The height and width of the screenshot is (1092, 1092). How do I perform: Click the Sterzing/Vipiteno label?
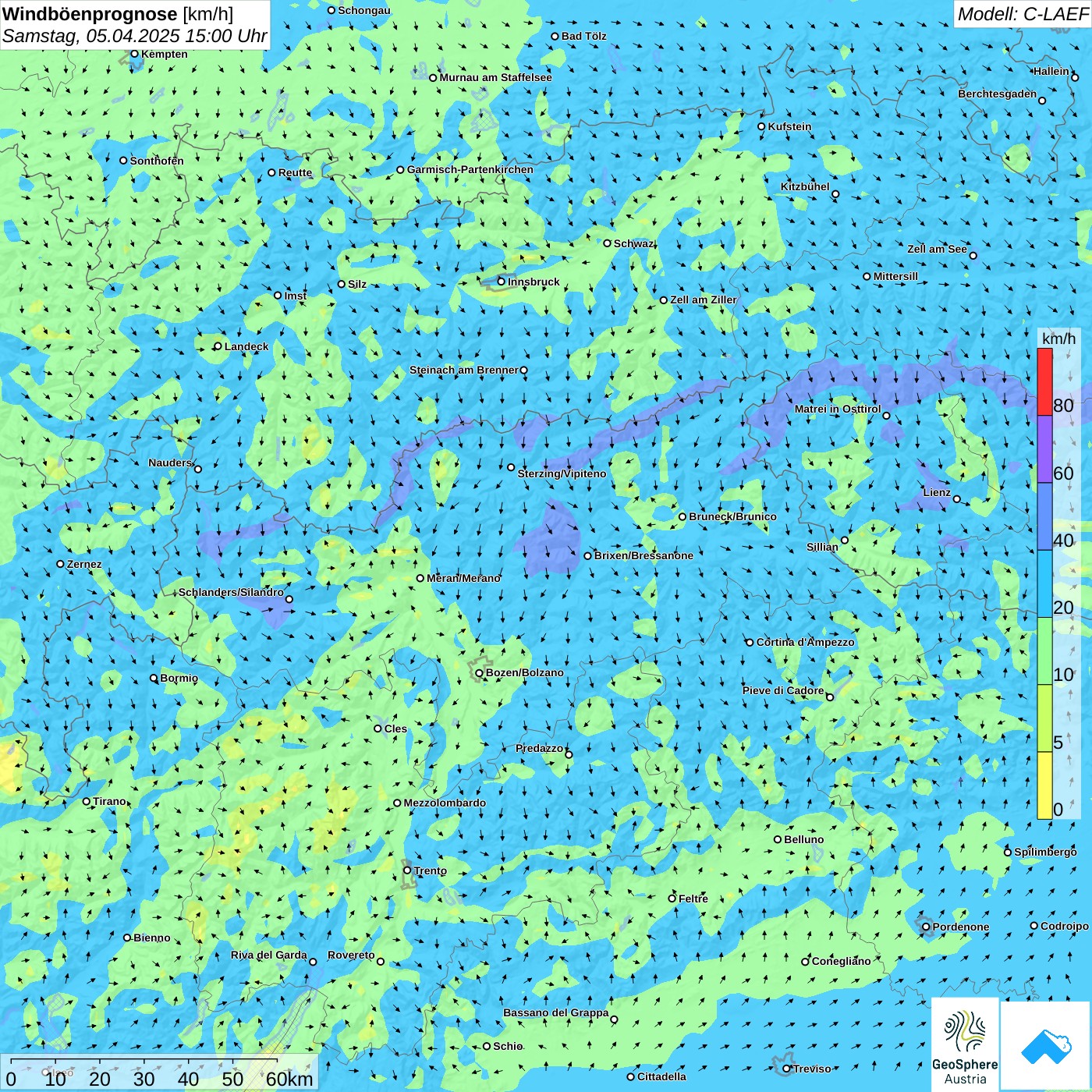(562, 473)
